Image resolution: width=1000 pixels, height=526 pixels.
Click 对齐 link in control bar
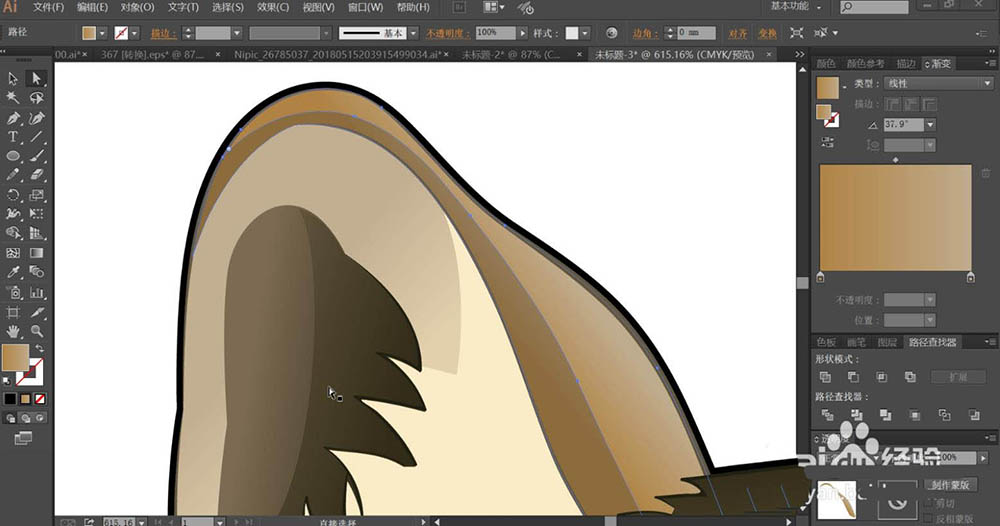pos(738,33)
